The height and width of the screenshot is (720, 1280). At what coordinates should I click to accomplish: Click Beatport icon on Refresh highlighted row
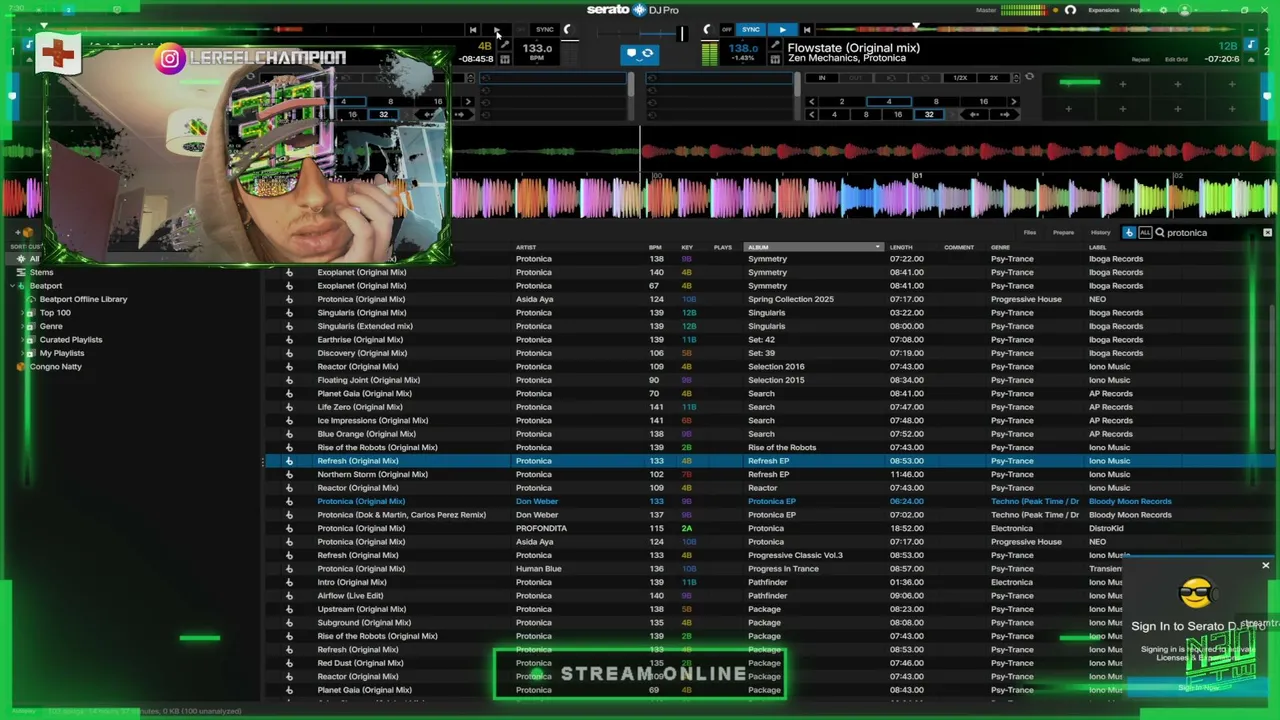[x=289, y=461]
